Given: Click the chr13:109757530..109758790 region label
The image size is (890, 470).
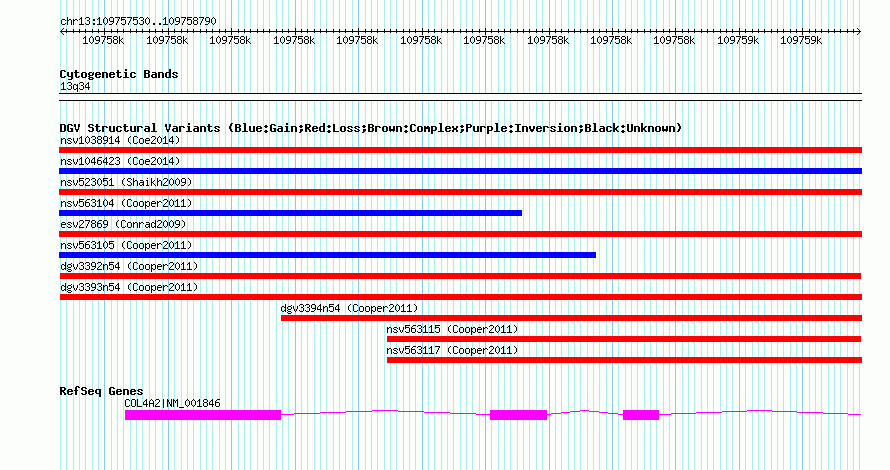Looking at the screenshot, I should 138,22.
